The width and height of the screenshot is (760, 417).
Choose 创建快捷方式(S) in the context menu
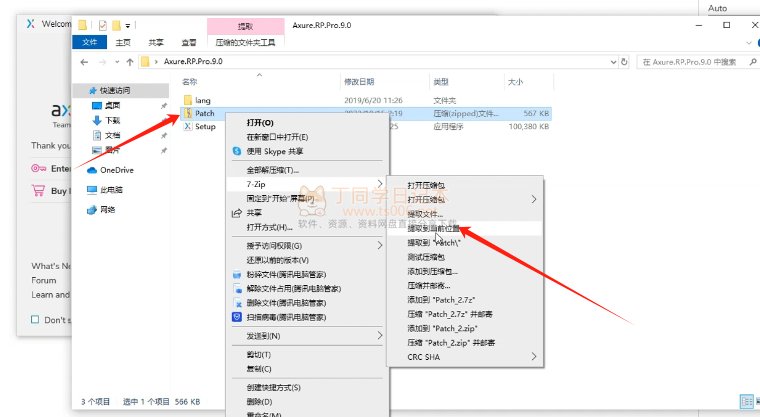point(273,388)
